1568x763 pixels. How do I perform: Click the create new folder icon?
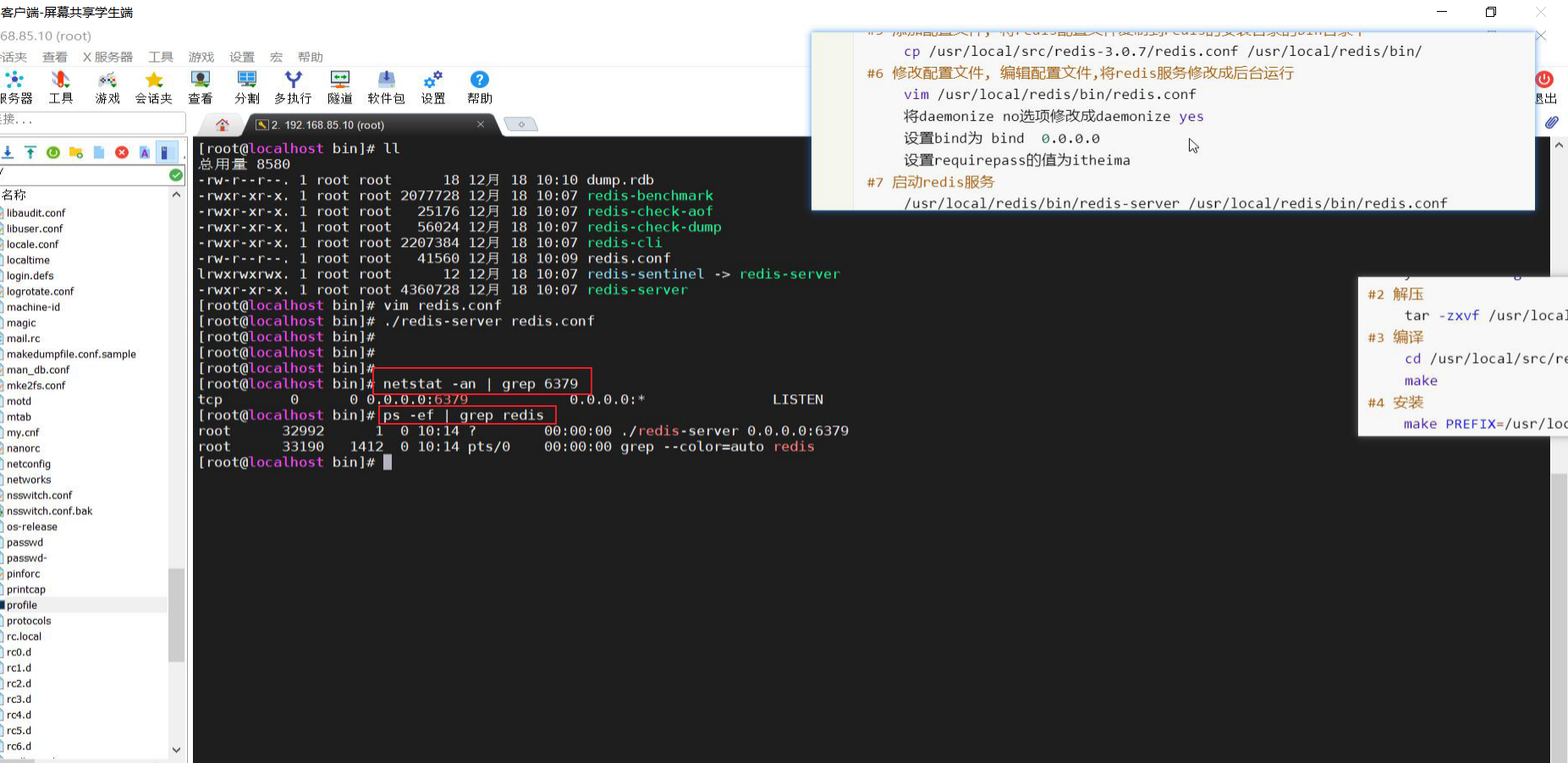pyautogui.click(x=76, y=152)
